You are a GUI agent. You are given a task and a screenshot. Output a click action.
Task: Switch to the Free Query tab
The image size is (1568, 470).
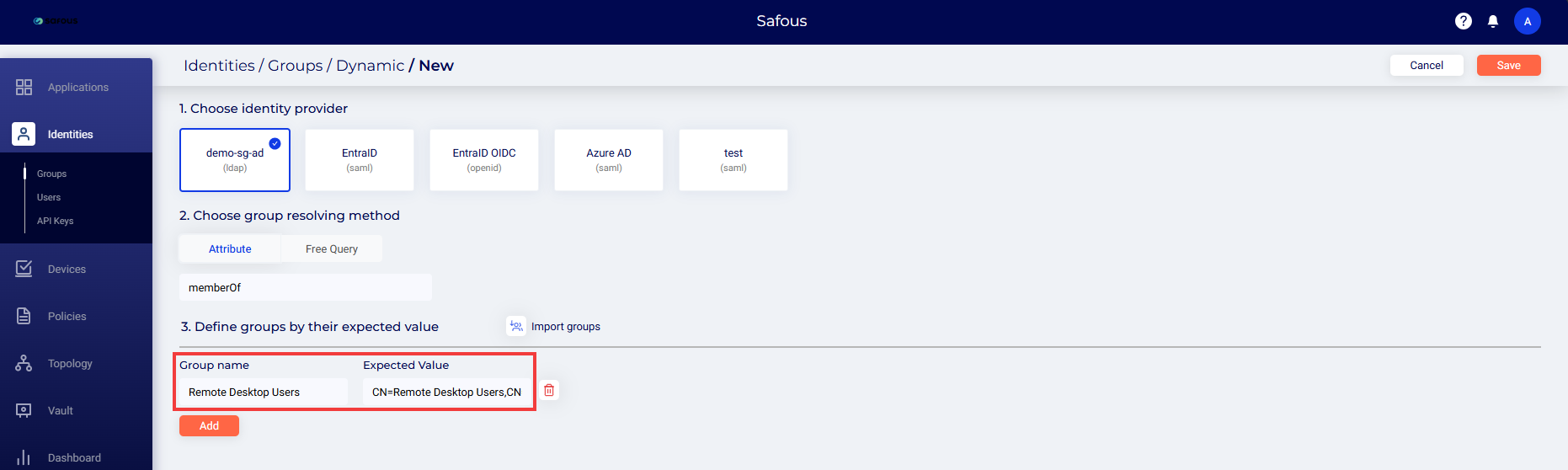[x=332, y=248]
